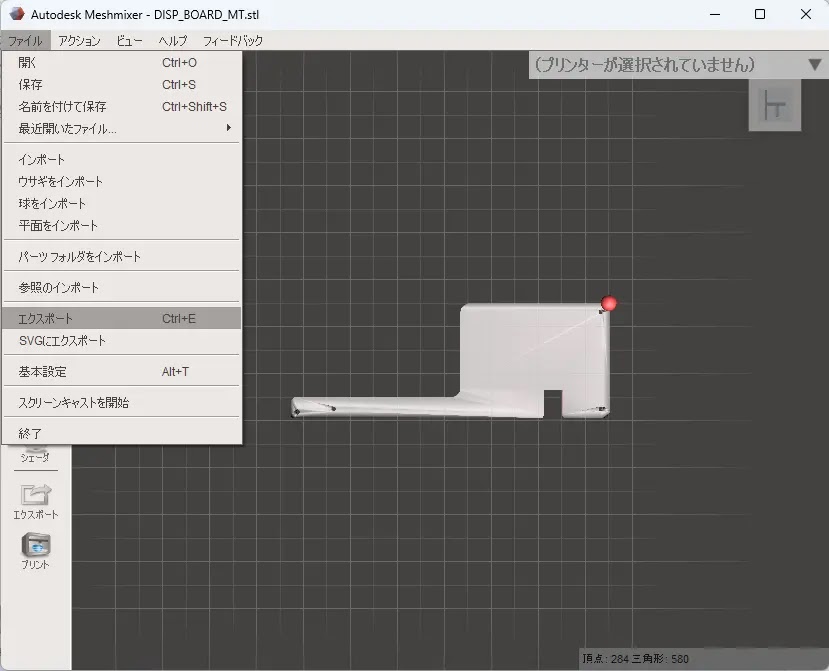Click the Export icon in left sidebar
Image resolution: width=829 pixels, height=671 pixels.
[x=35, y=501]
